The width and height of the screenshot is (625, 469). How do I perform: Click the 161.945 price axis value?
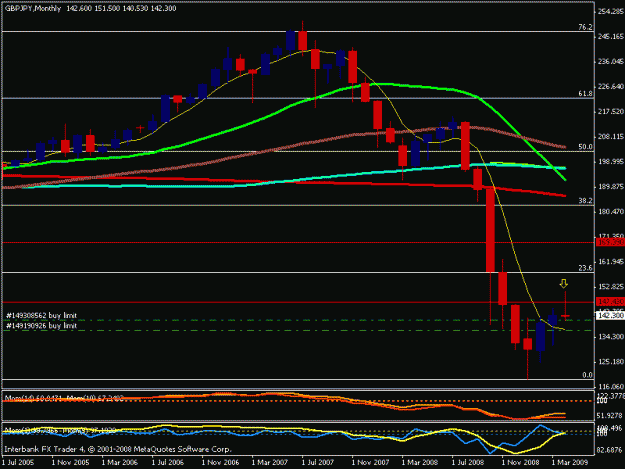[610, 262]
